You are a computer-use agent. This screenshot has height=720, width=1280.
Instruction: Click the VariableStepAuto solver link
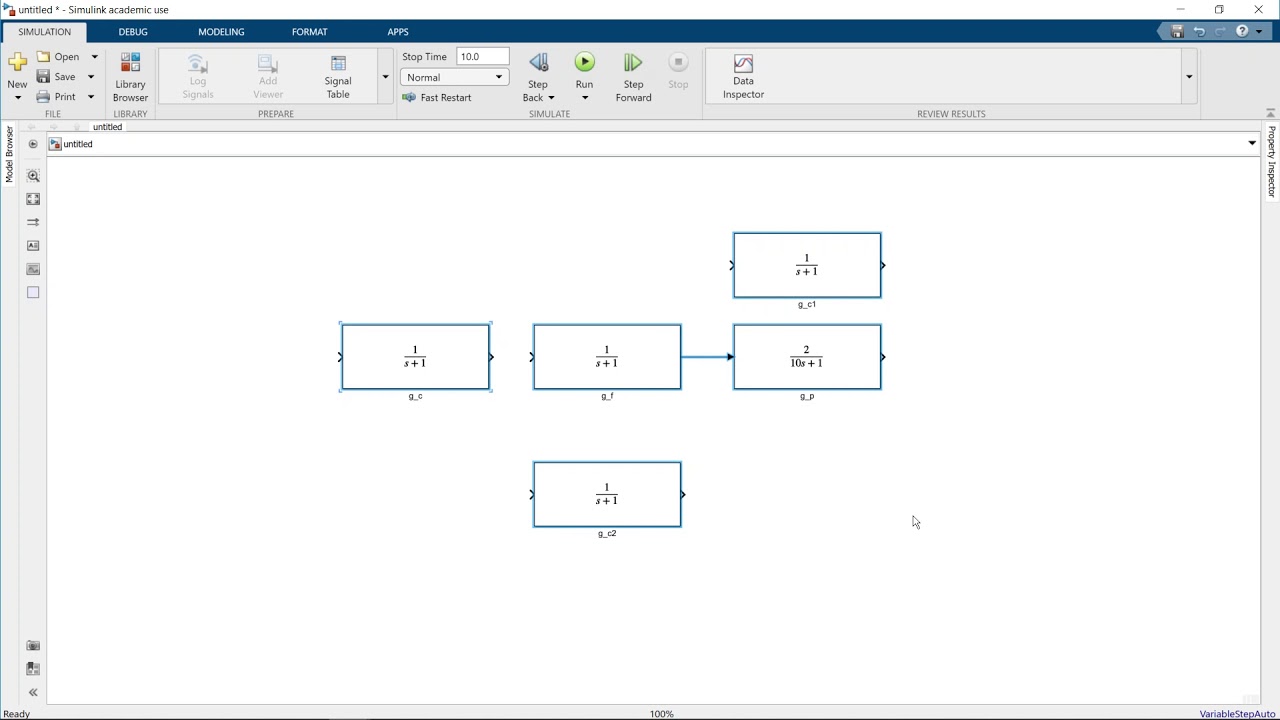[1238, 714]
